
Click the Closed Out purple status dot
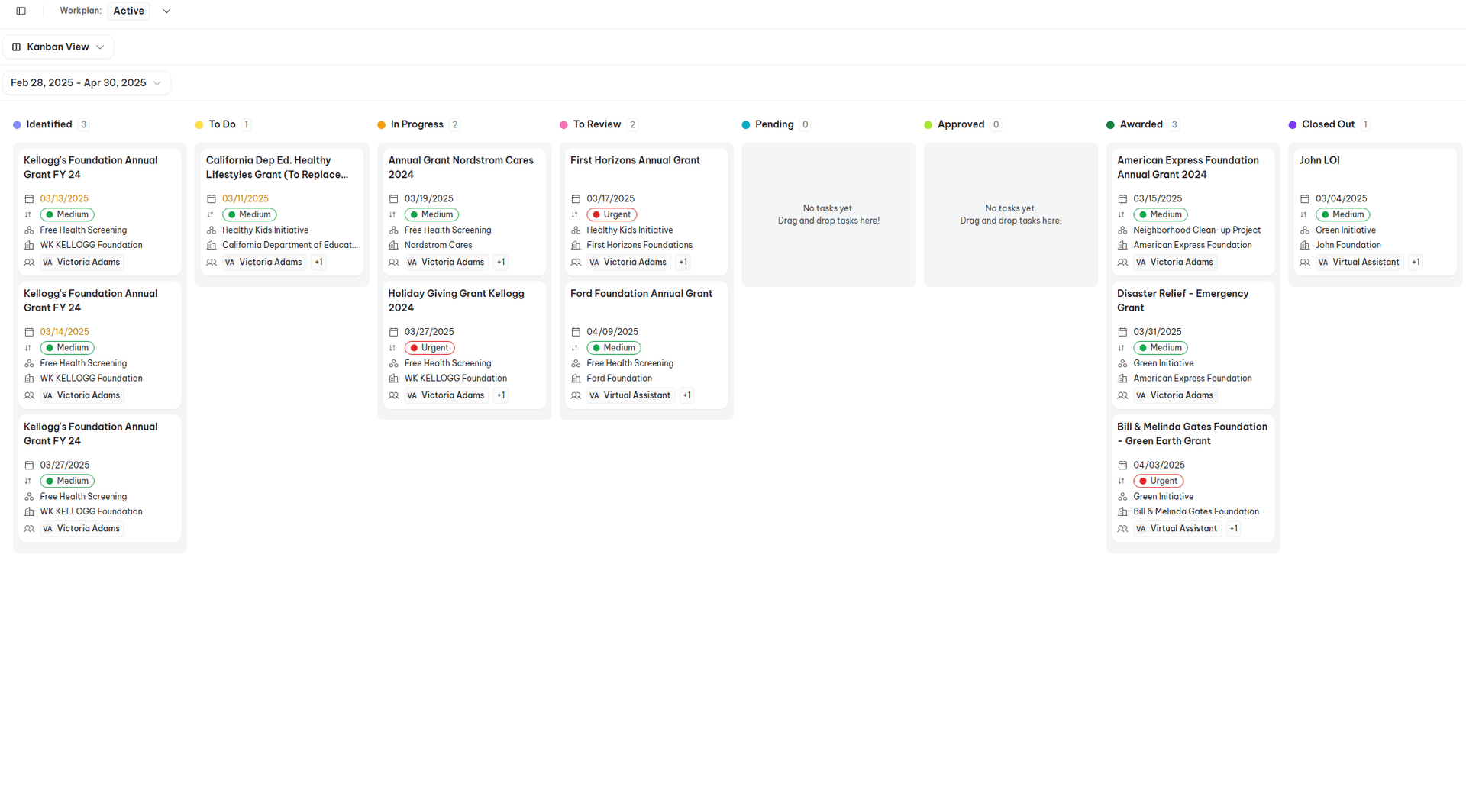pos(1292,125)
